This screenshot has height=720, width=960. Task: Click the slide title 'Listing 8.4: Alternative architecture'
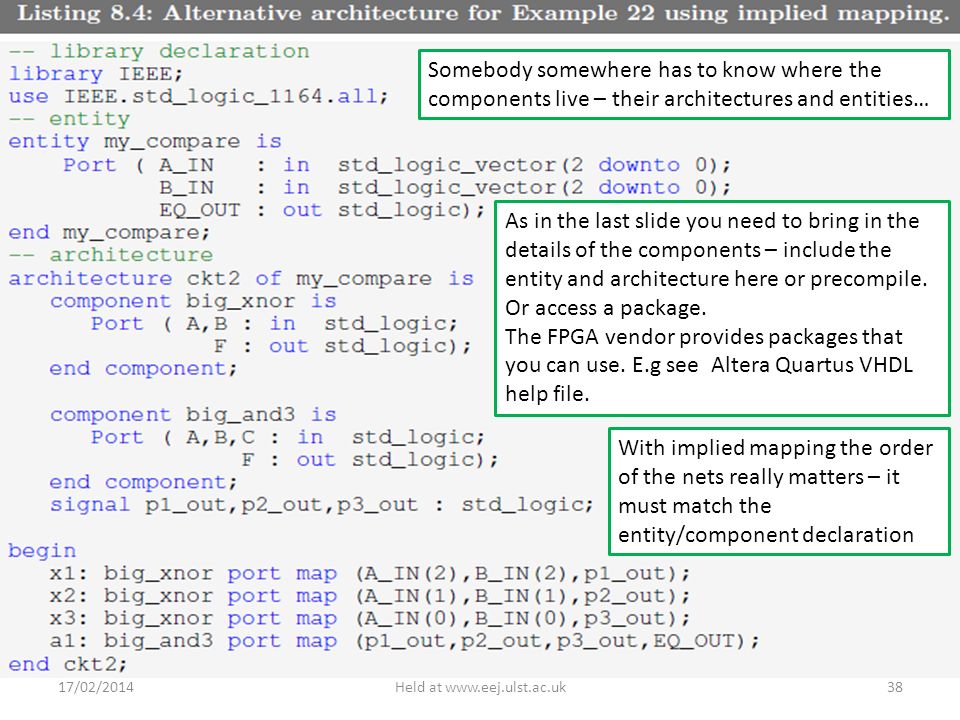pyautogui.click(x=483, y=13)
